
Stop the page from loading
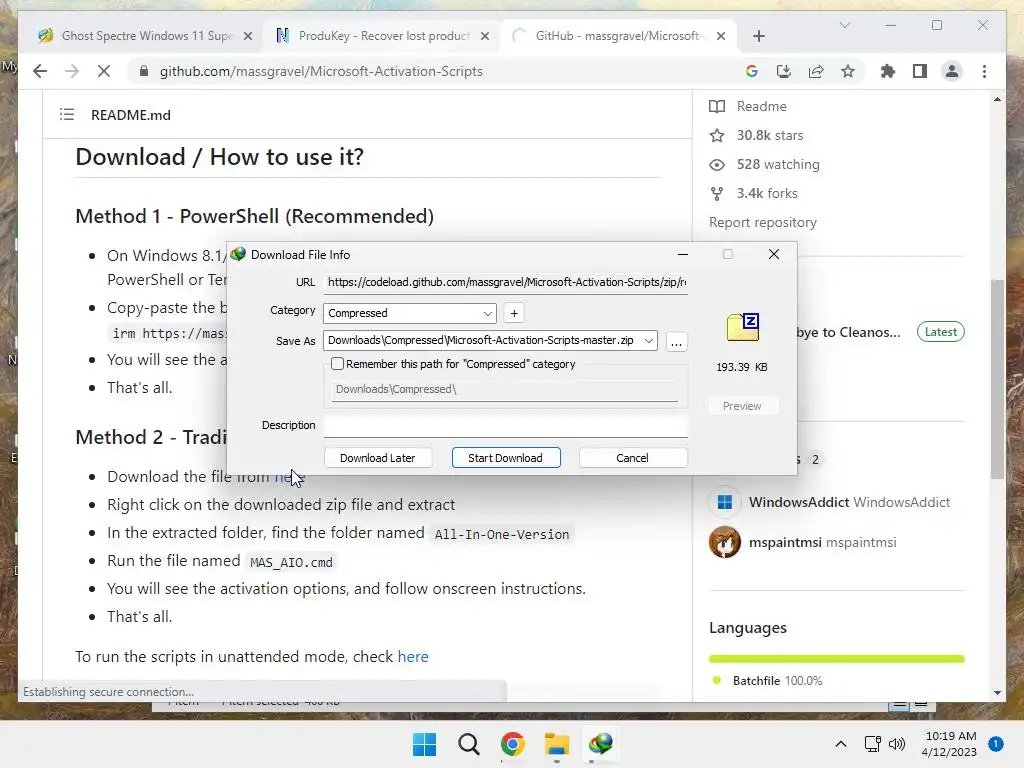pos(104,71)
